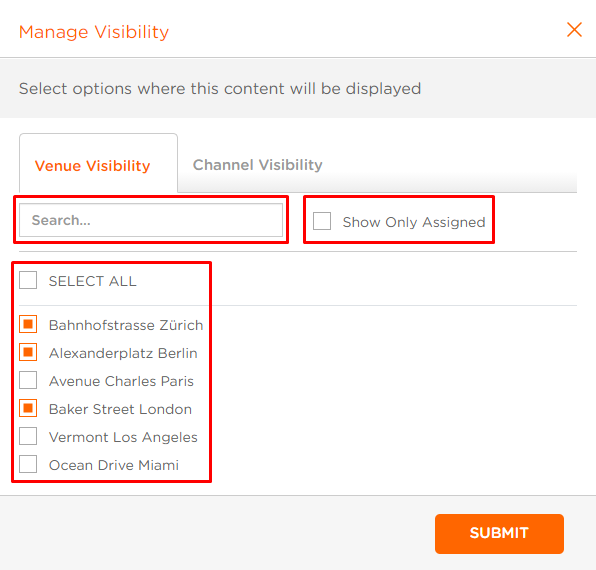The image size is (596, 570).
Task: Select the Venue Visibility tab
Action: pyautogui.click(x=92, y=166)
